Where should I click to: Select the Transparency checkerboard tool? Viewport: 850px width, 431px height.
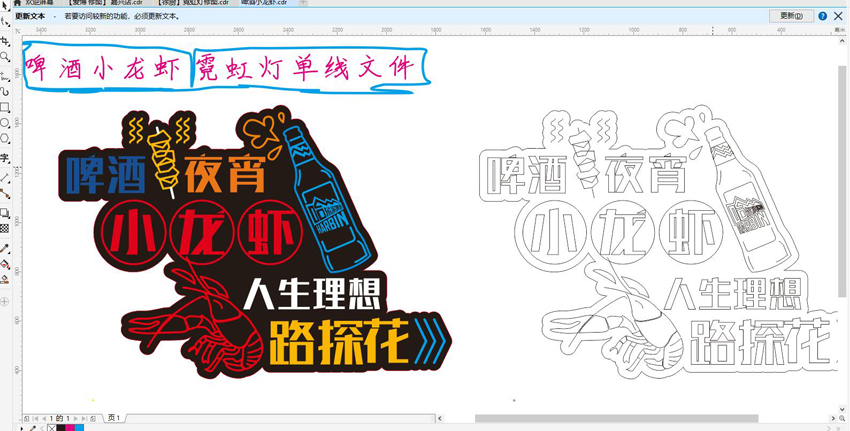pos(5,229)
